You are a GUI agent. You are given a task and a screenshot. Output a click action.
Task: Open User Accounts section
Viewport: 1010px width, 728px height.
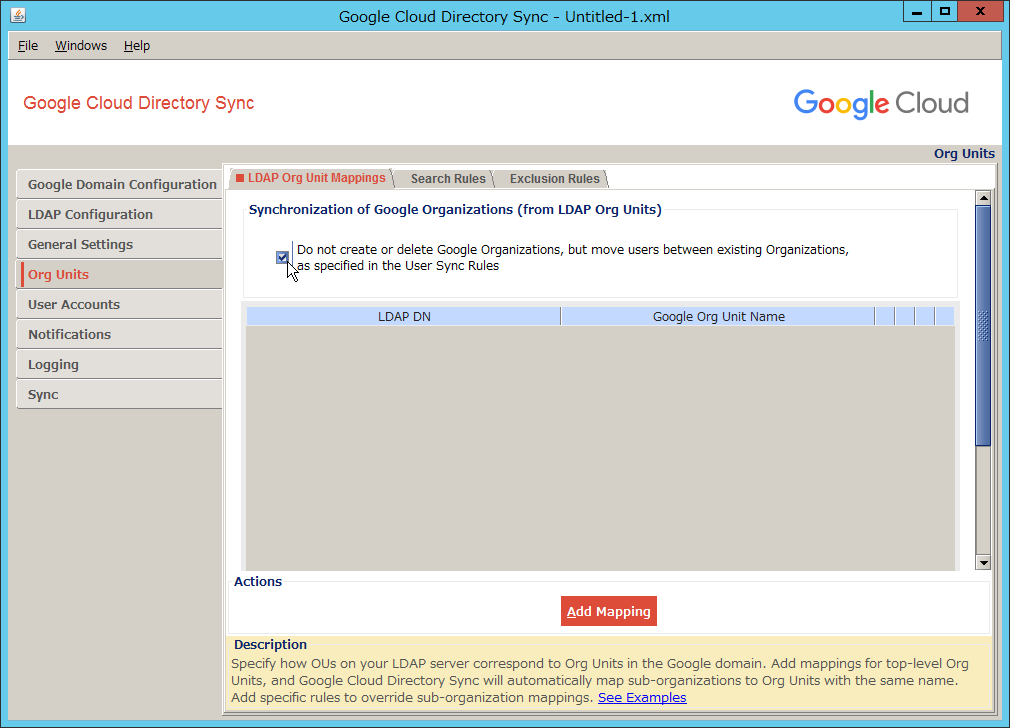(120, 304)
